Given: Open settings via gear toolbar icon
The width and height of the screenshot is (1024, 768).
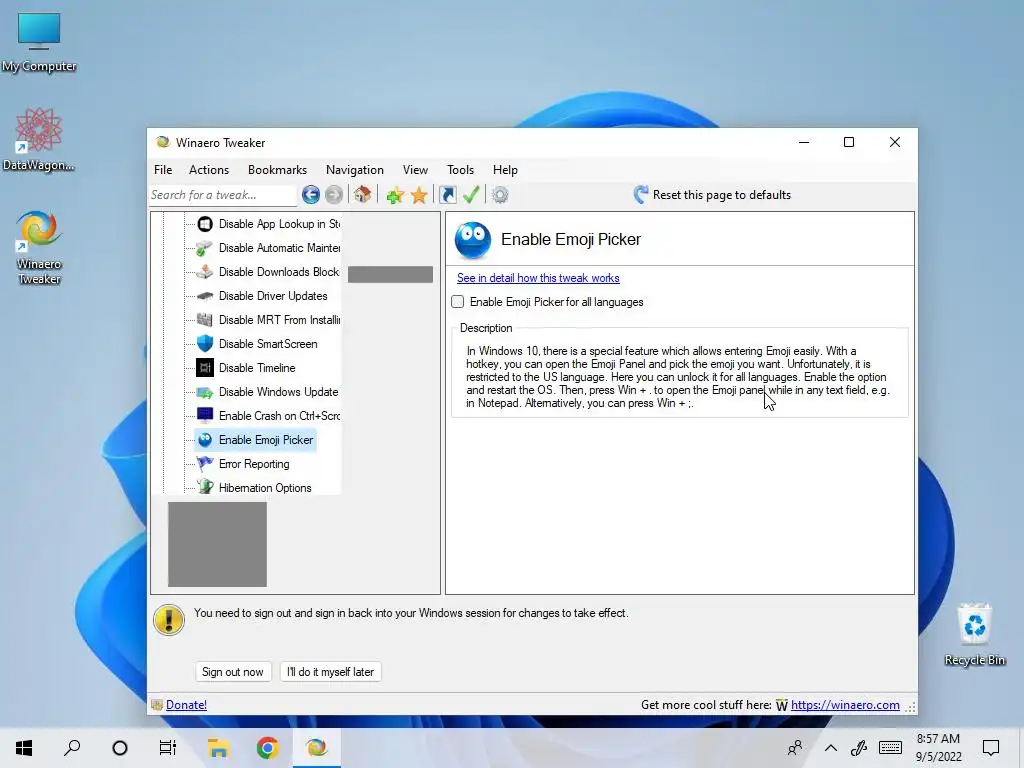Looking at the screenshot, I should pos(500,195).
